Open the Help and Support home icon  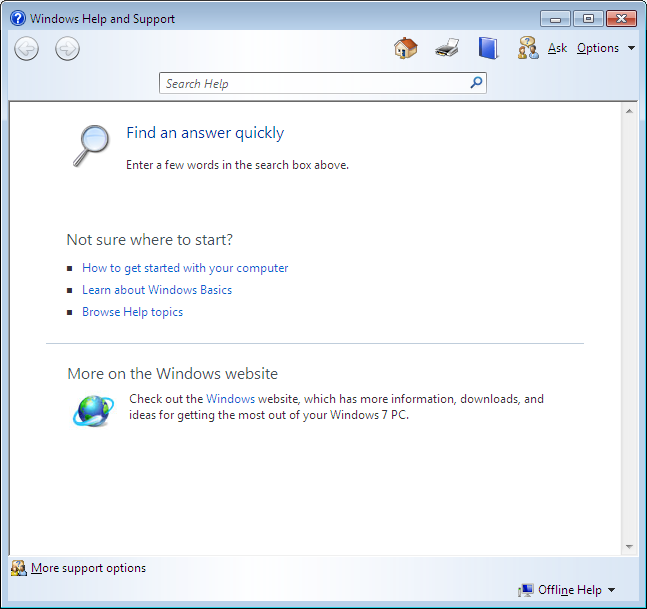[x=406, y=48]
